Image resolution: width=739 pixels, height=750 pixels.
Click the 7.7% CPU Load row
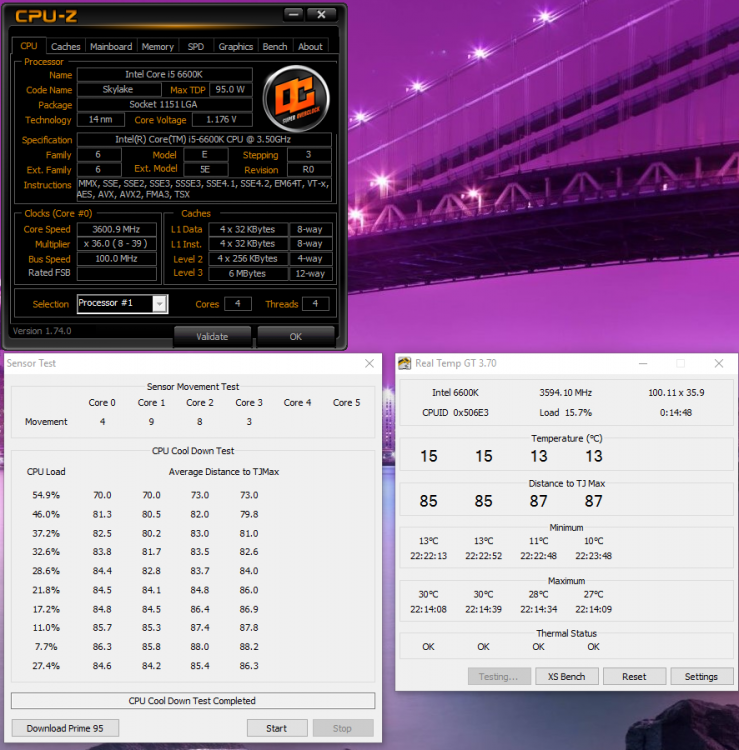[145, 647]
